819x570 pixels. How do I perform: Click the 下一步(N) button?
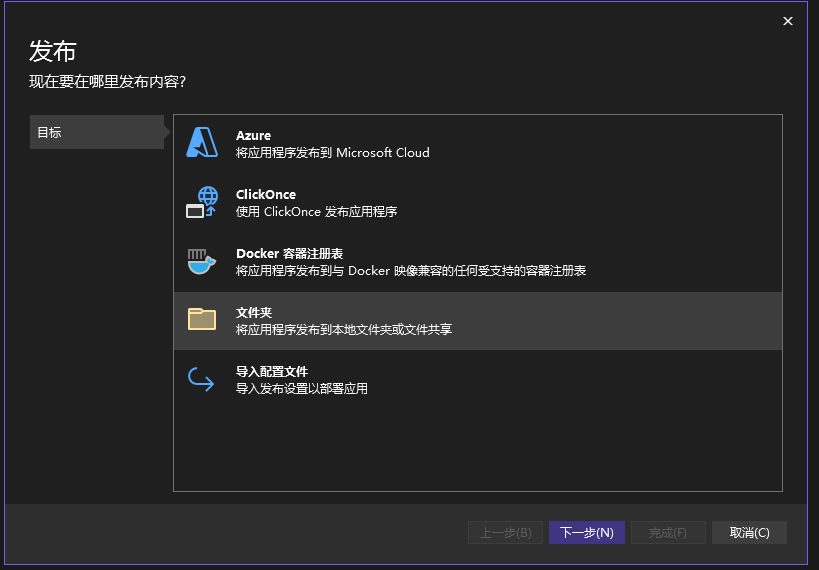click(x=587, y=532)
